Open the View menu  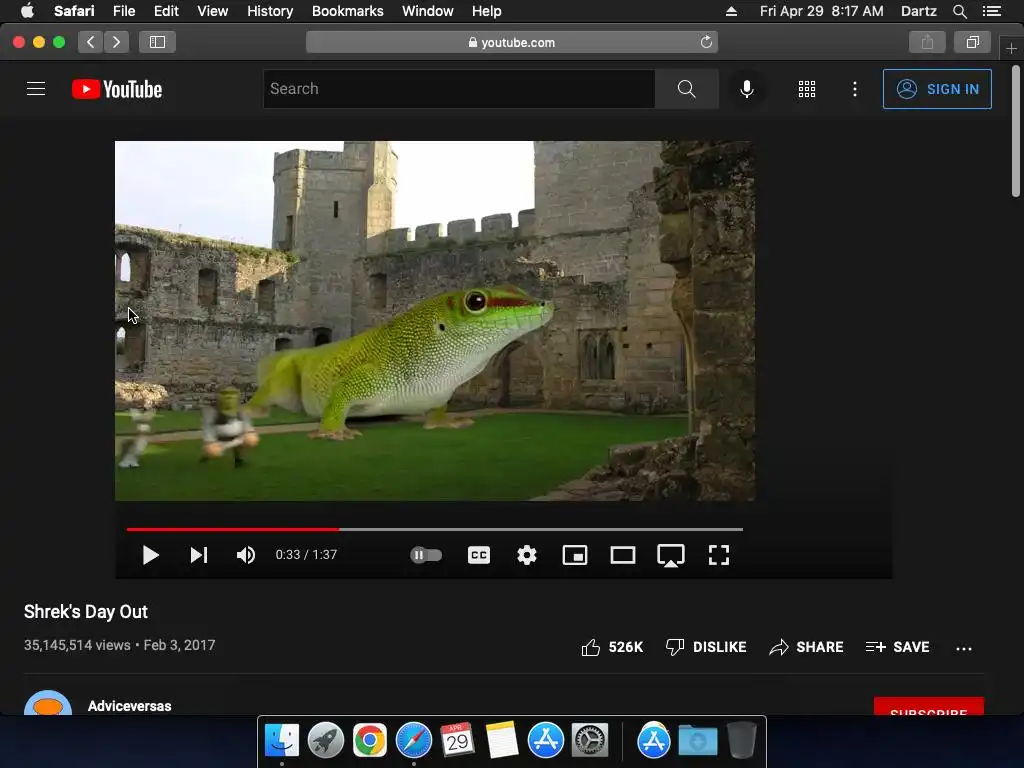point(213,11)
